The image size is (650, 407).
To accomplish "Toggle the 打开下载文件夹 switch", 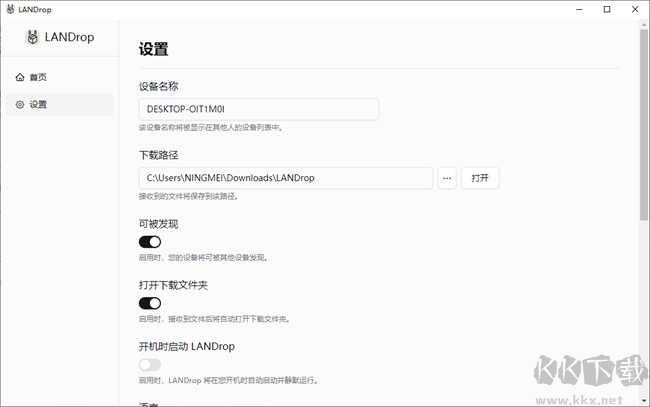I will coord(150,303).
